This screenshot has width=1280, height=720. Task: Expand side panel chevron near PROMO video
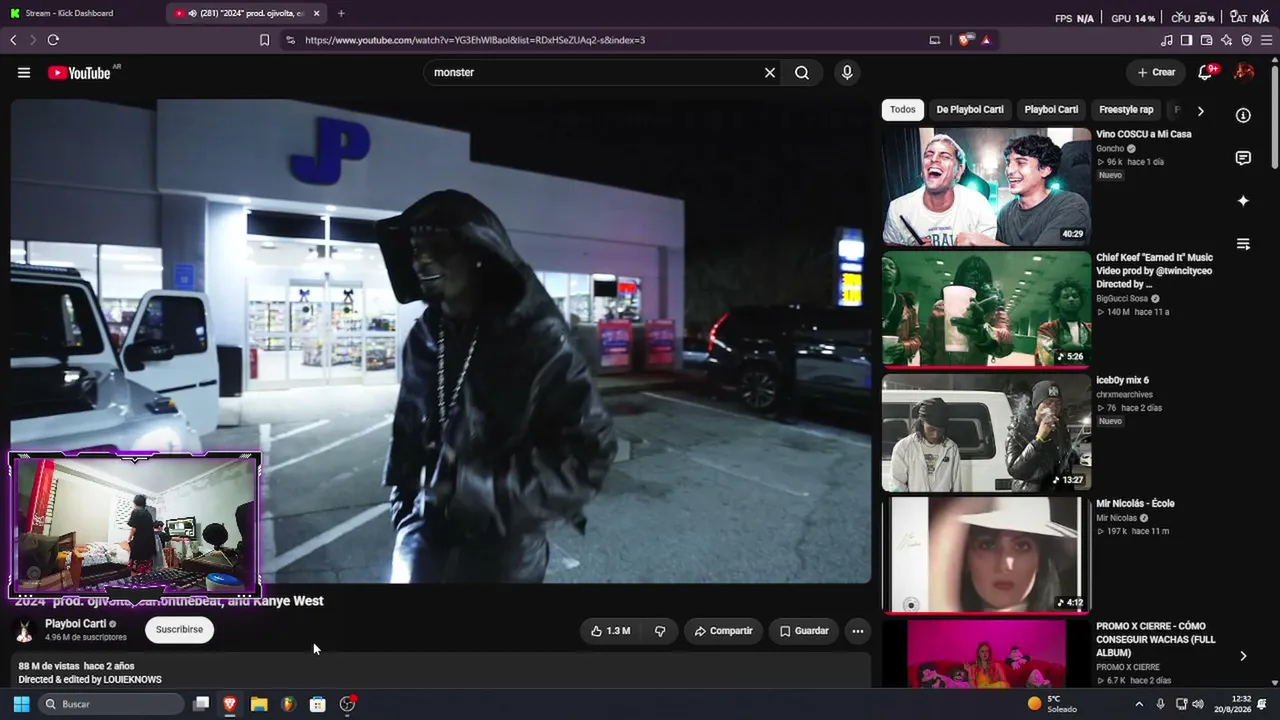[x=1243, y=656]
